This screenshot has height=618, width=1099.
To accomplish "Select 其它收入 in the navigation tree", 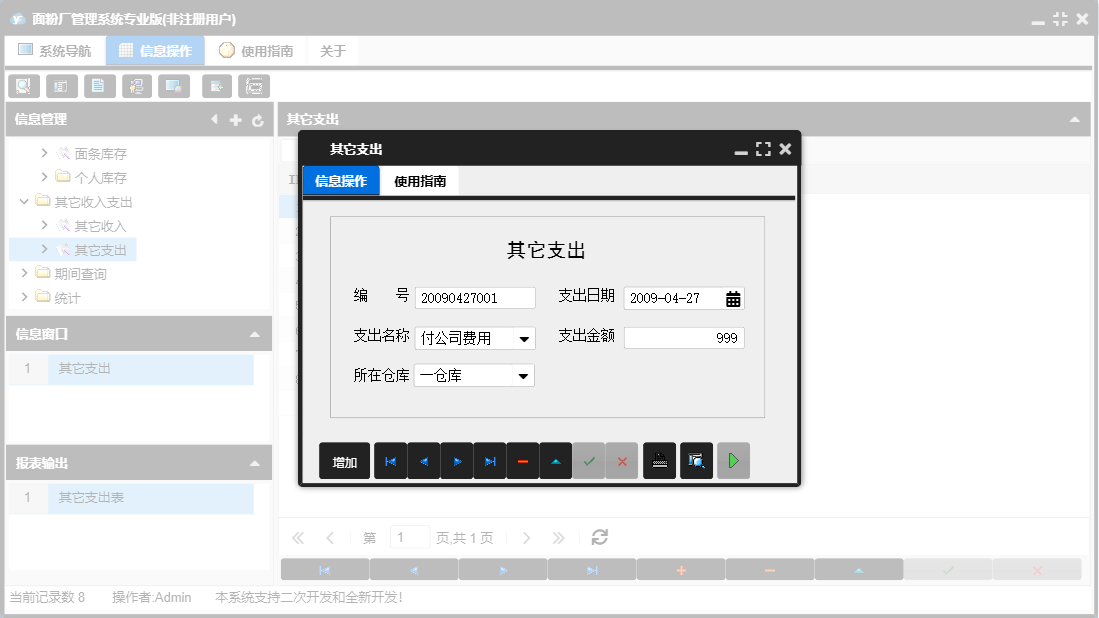I will (x=100, y=225).
